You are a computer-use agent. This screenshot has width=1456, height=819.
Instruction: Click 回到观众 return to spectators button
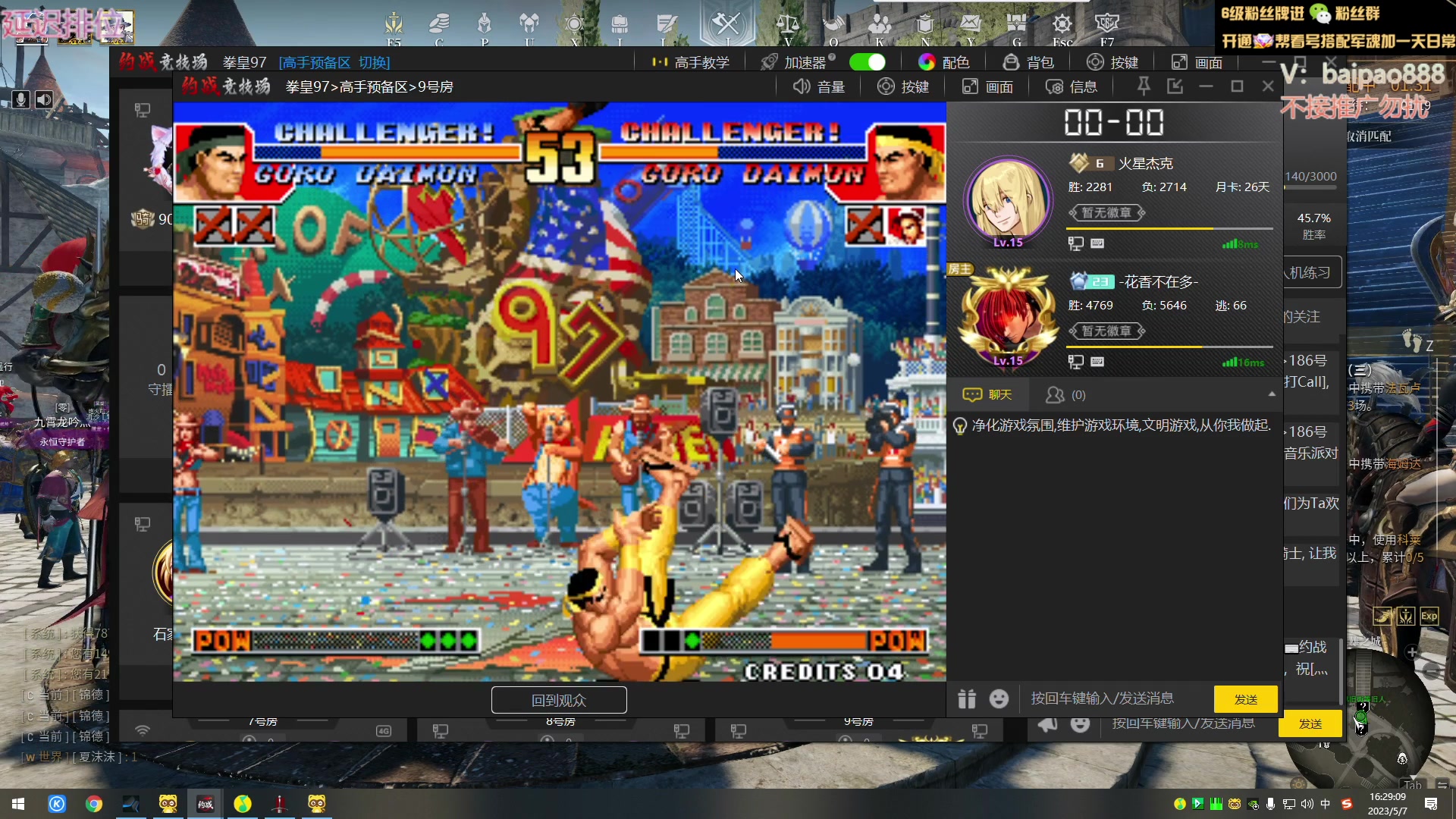tap(559, 700)
